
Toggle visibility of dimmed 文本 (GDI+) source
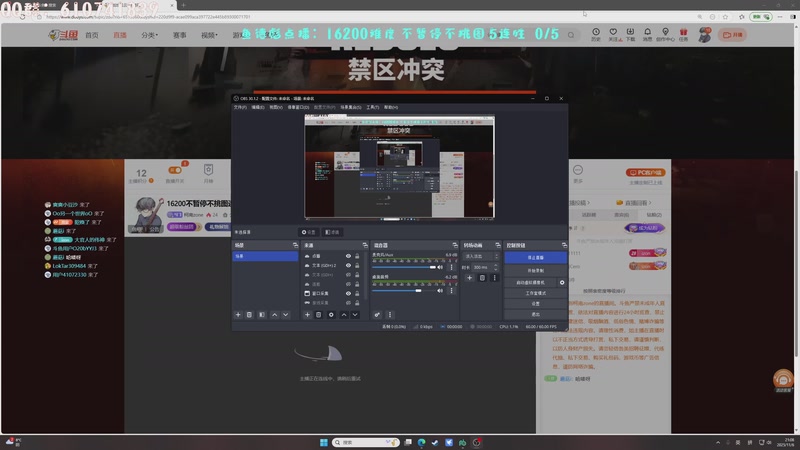point(348,275)
